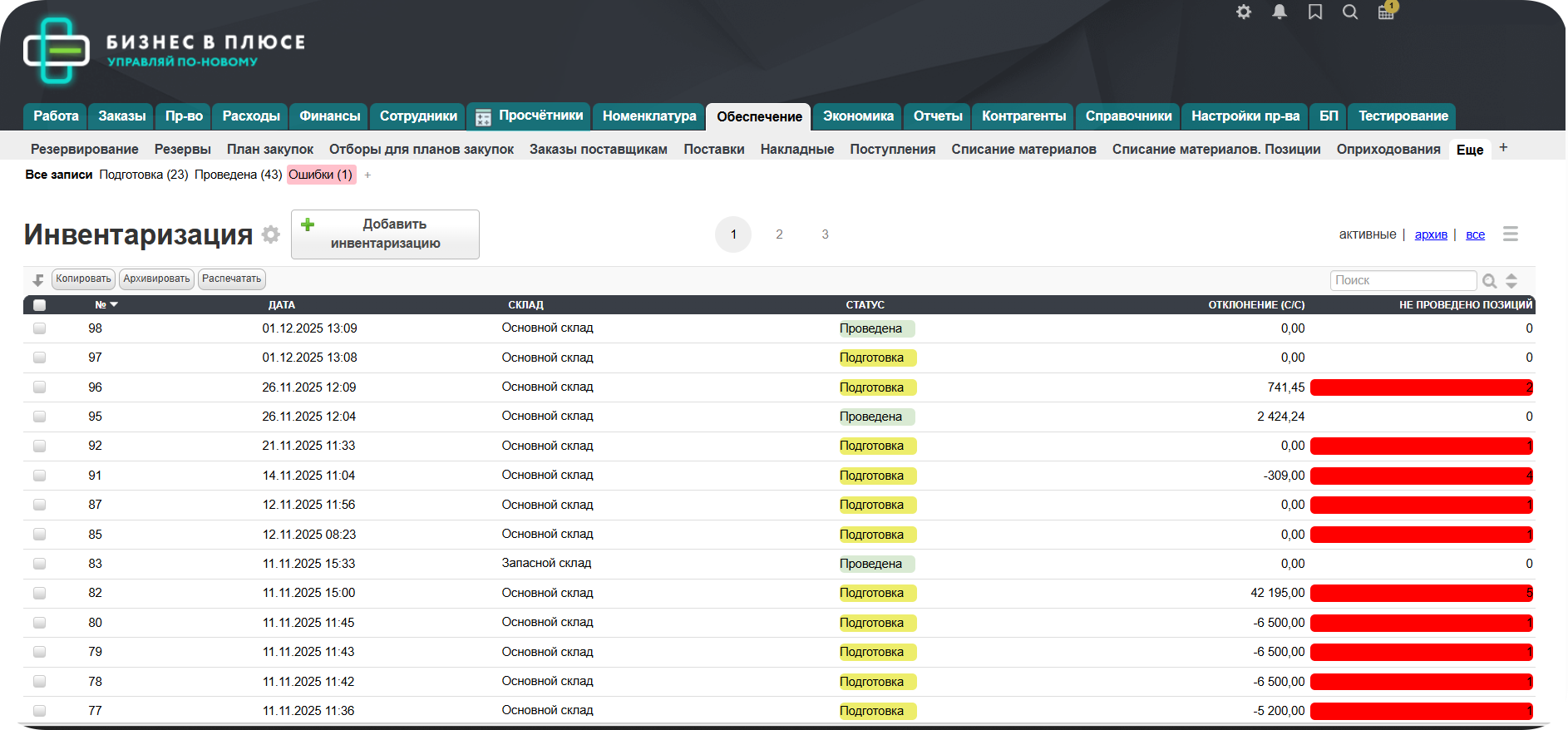The image size is (1568, 730).
Task: Open settings gear in top bar
Action: coord(1244,12)
